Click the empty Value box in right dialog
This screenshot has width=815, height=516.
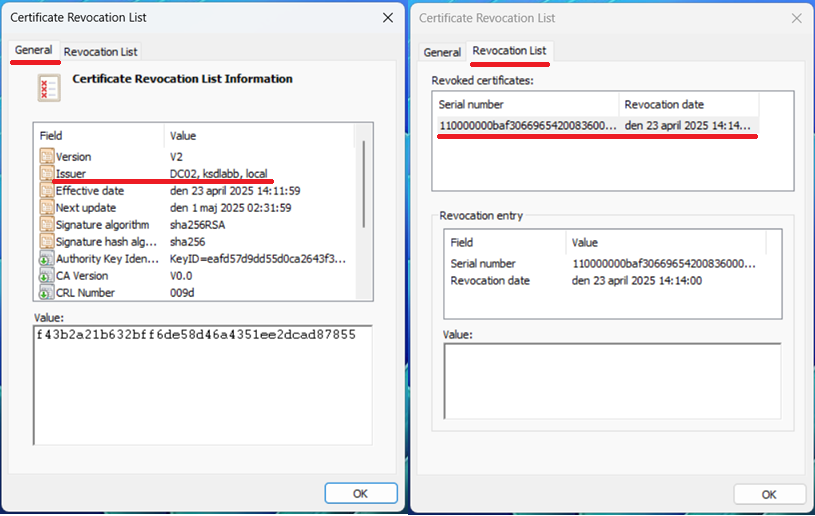pyautogui.click(x=612, y=381)
